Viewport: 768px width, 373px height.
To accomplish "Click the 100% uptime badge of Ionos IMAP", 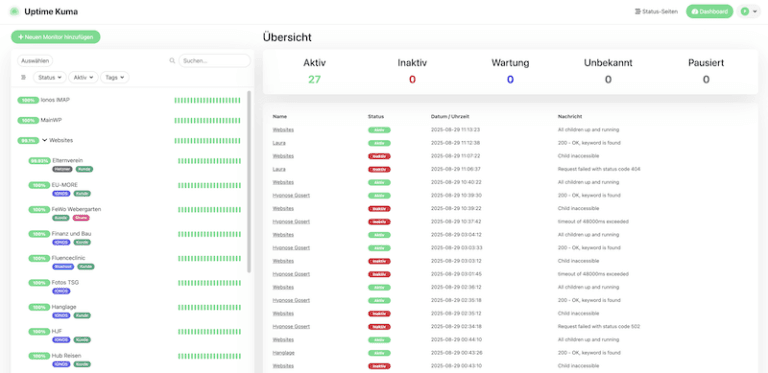I will tap(28, 100).
